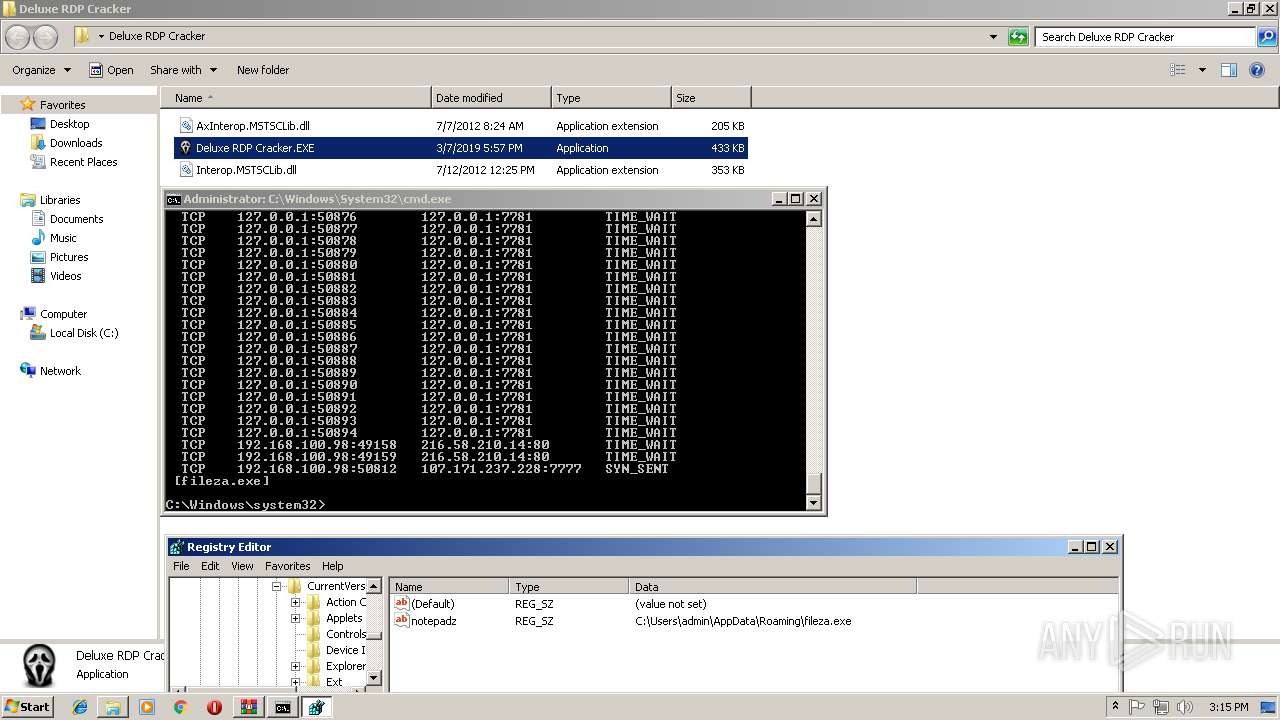Click the Start button
Image resolution: width=1280 pixels, height=720 pixels.
[x=28, y=707]
